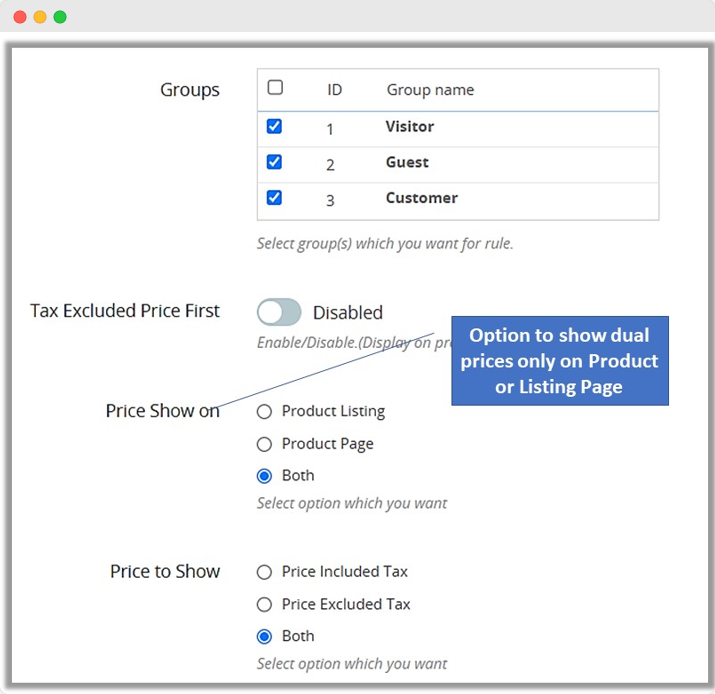Uncheck the Guest group checkbox
The image size is (715, 694).
pos(274,162)
